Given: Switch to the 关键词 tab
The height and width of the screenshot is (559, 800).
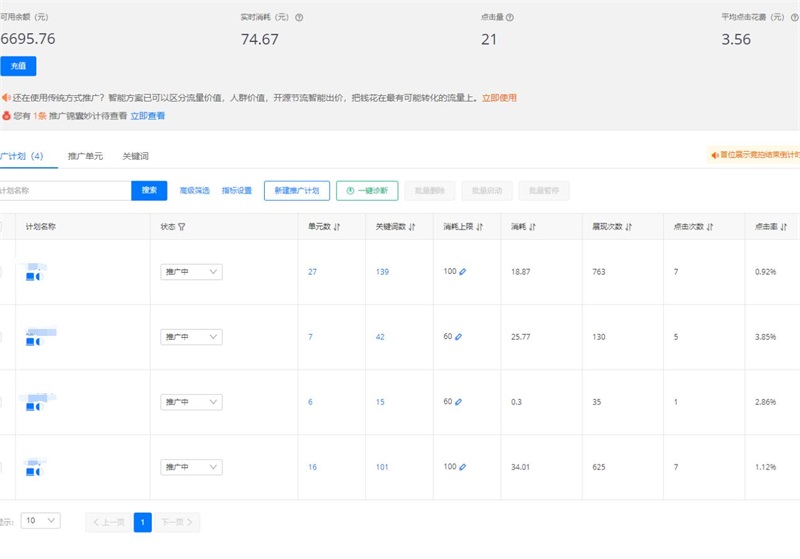Looking at the screenshot, I should pyautogui.click(x=135, y=156).
